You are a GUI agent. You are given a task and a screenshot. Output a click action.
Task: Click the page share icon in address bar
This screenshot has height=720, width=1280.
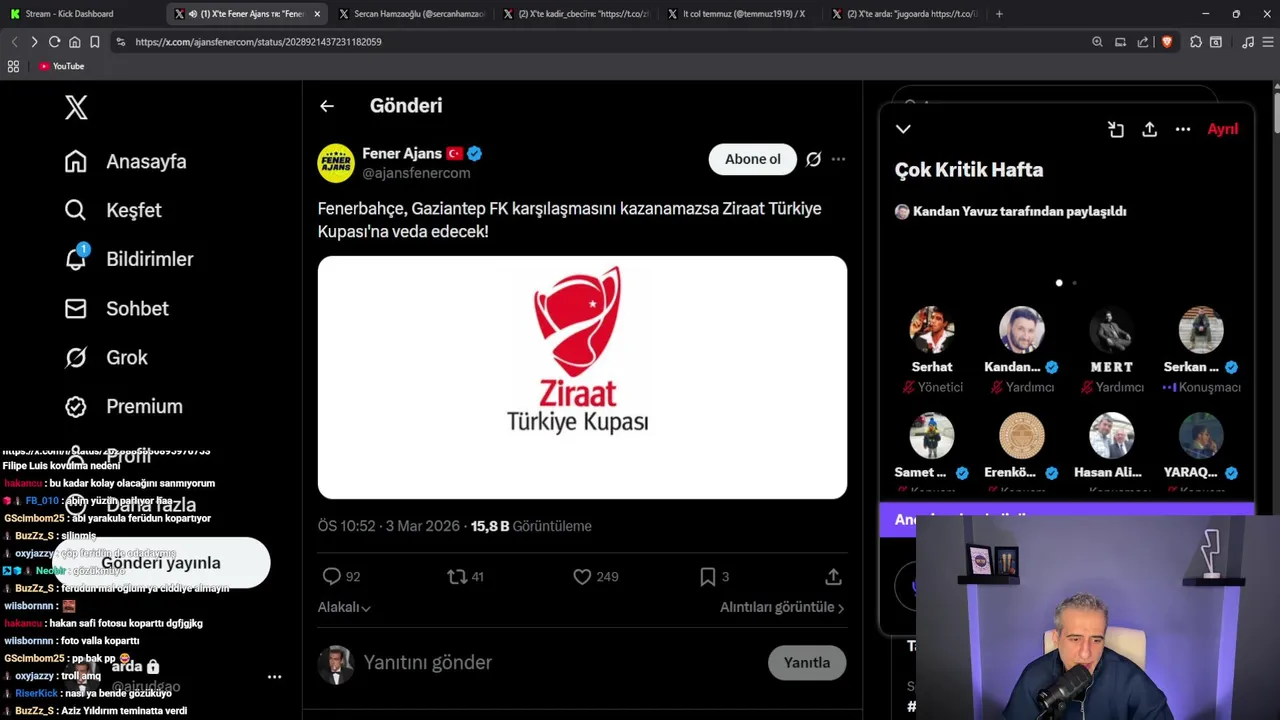1143,42
